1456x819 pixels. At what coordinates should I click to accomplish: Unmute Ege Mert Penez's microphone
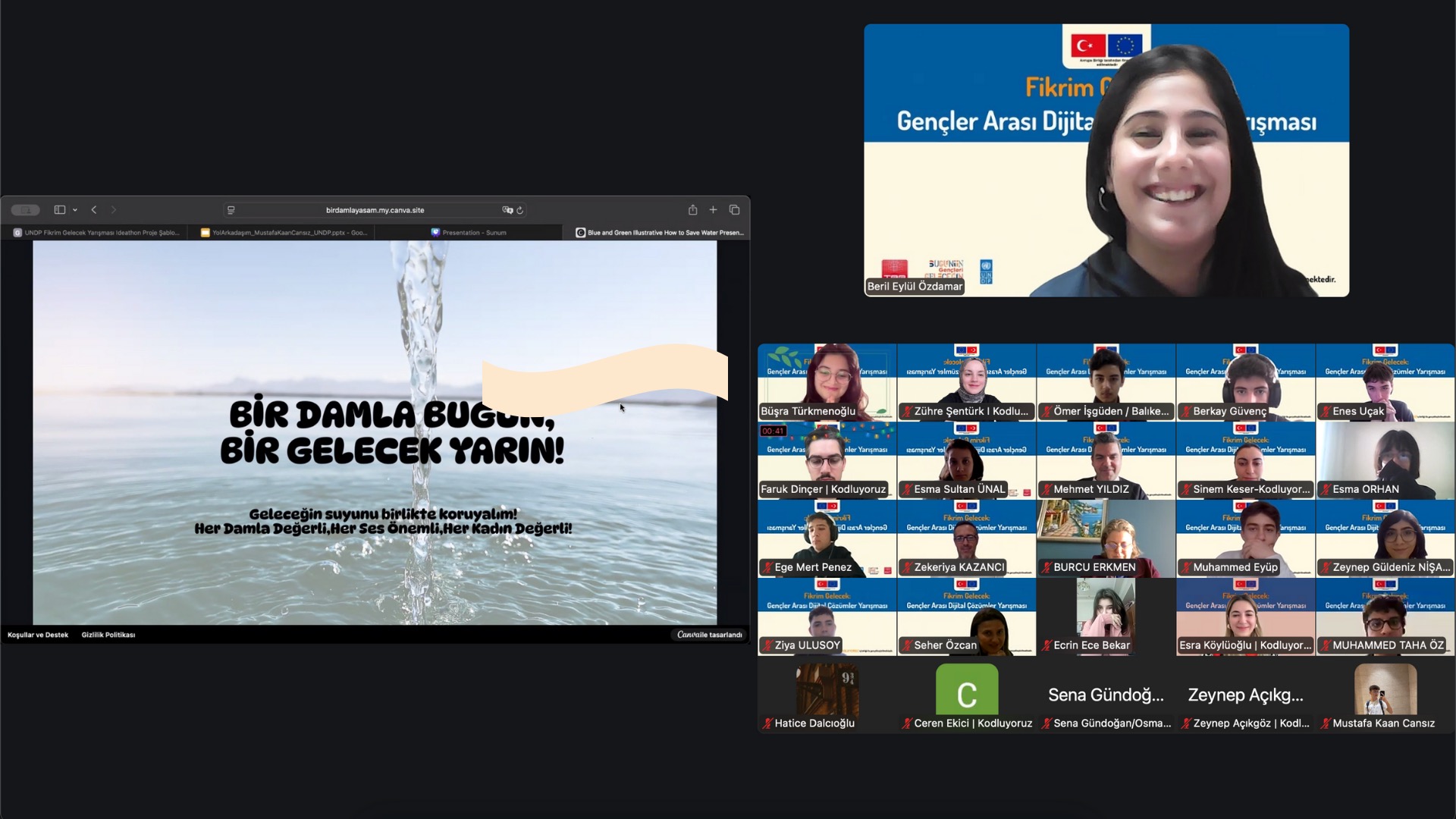[766, 567]
